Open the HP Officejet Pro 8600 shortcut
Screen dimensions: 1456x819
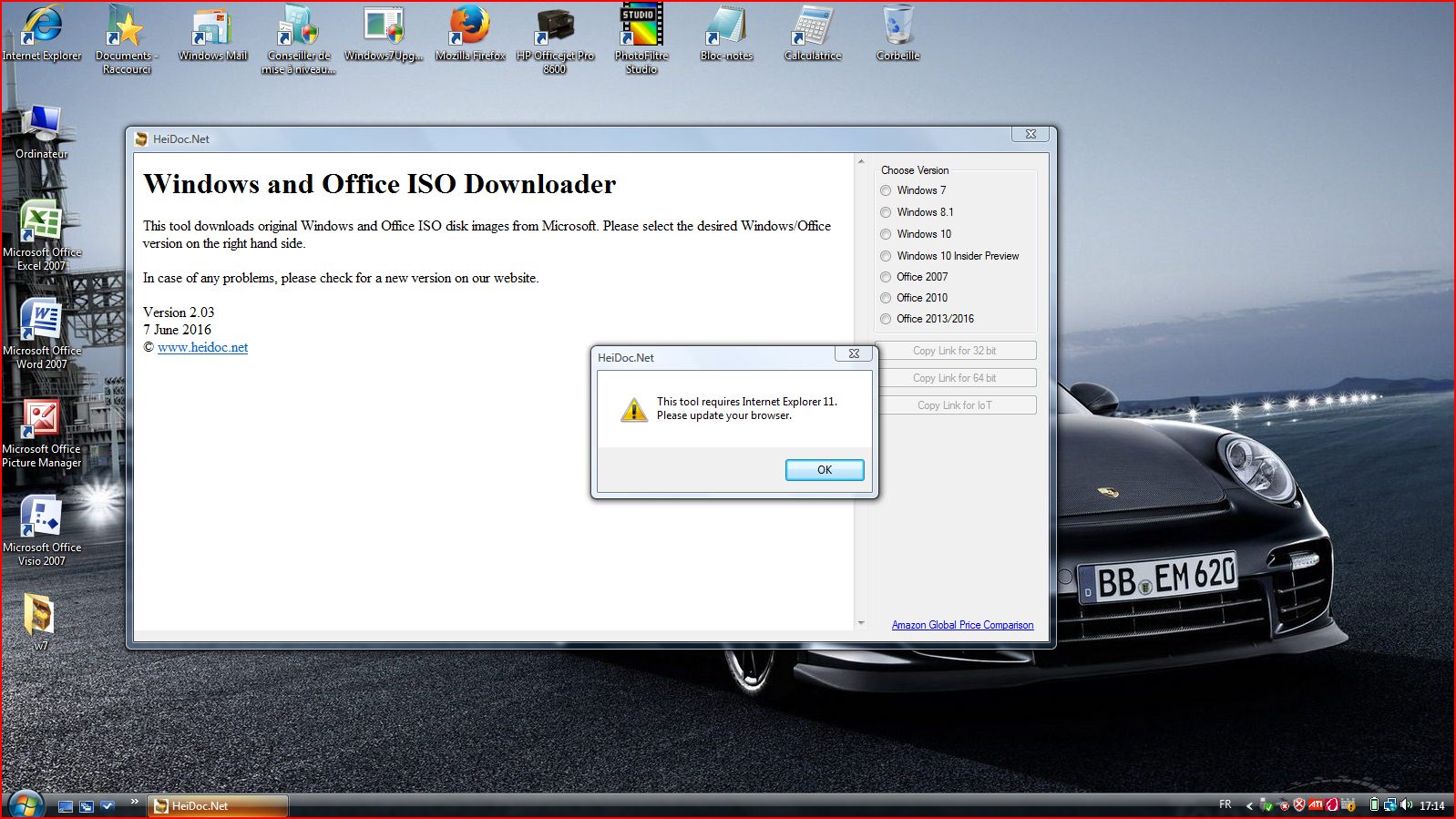pos(555,28)
